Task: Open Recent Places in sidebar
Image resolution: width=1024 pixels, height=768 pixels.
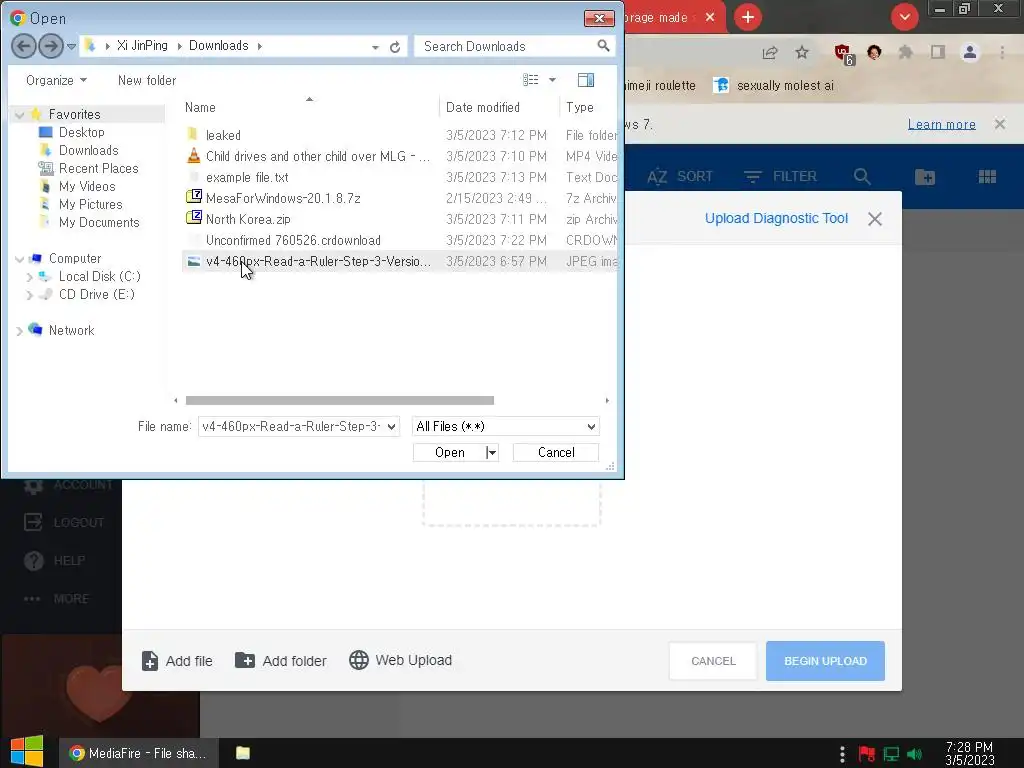Action: 99,168
